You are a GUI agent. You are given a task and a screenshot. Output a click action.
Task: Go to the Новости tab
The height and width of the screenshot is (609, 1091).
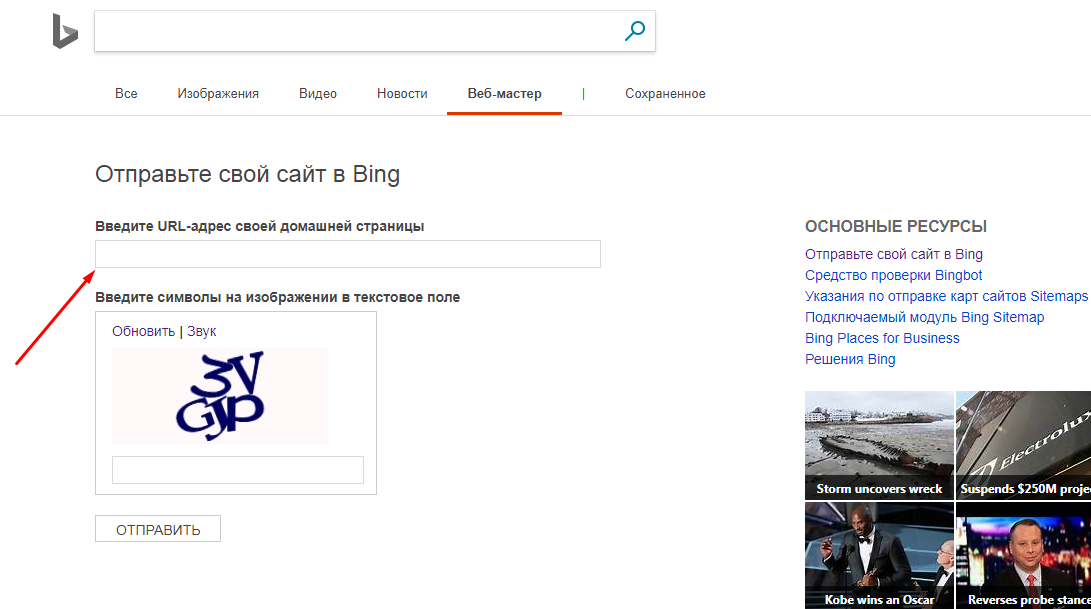(x=402, y=93)
